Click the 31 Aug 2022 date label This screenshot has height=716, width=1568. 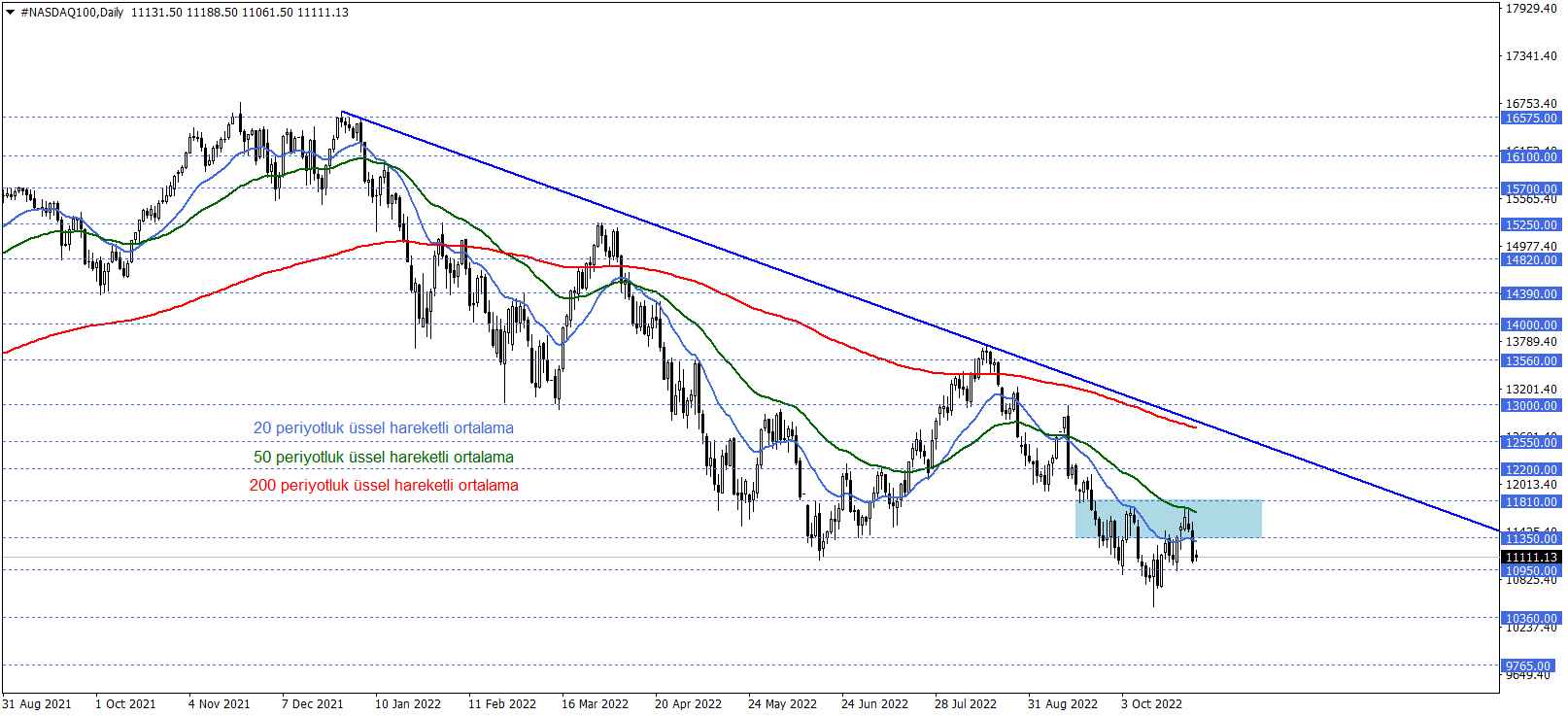[1063, 704]
